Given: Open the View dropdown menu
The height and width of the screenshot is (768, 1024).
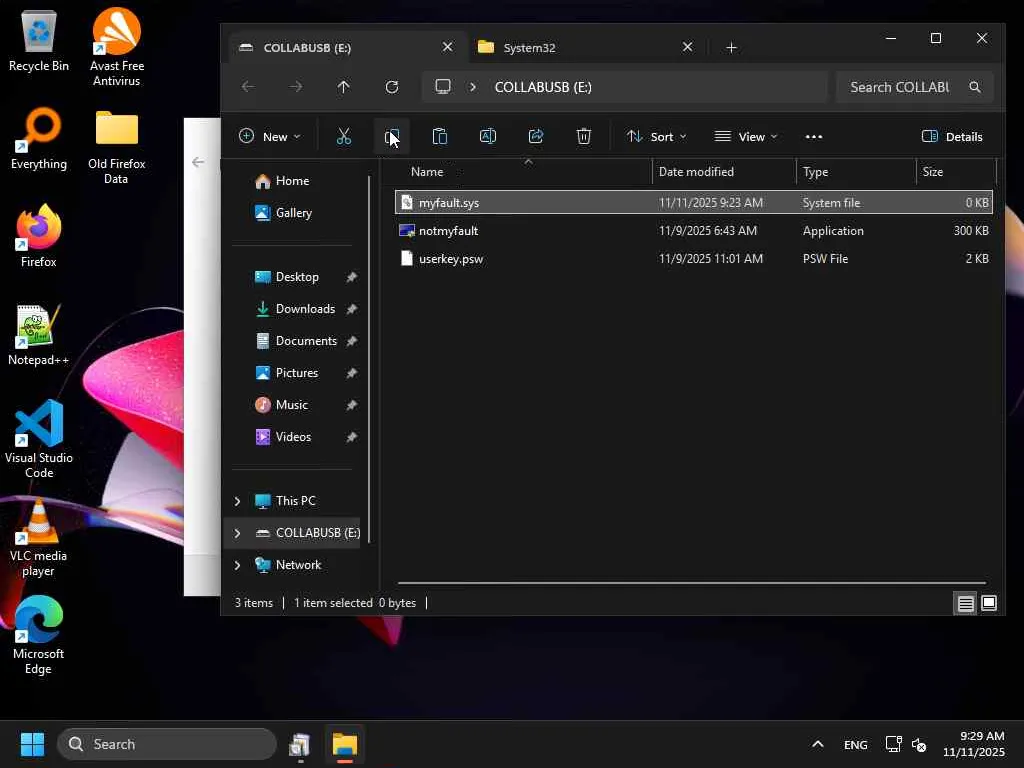Looking at the screenshot, I should [x=746, y=137].
